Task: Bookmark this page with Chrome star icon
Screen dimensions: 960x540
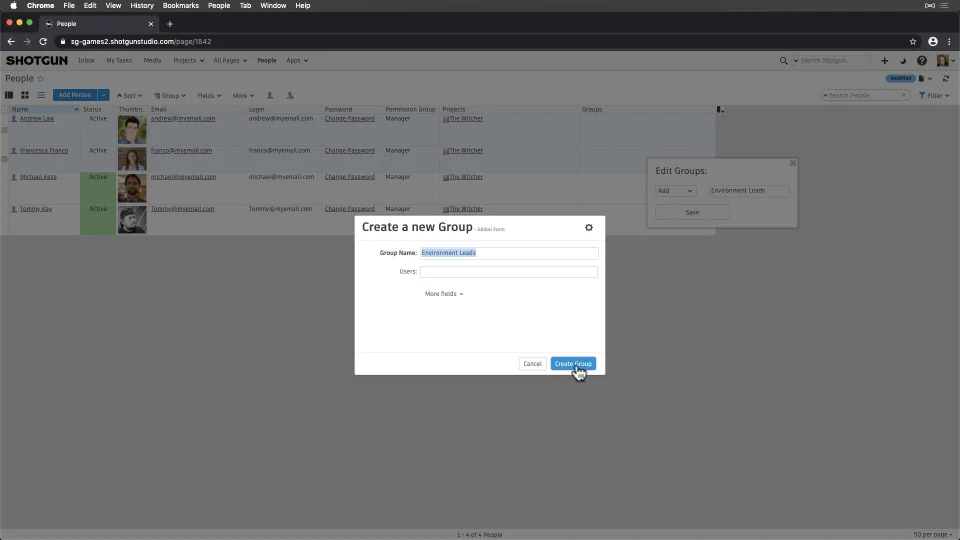Action: [x=912, y=42]
